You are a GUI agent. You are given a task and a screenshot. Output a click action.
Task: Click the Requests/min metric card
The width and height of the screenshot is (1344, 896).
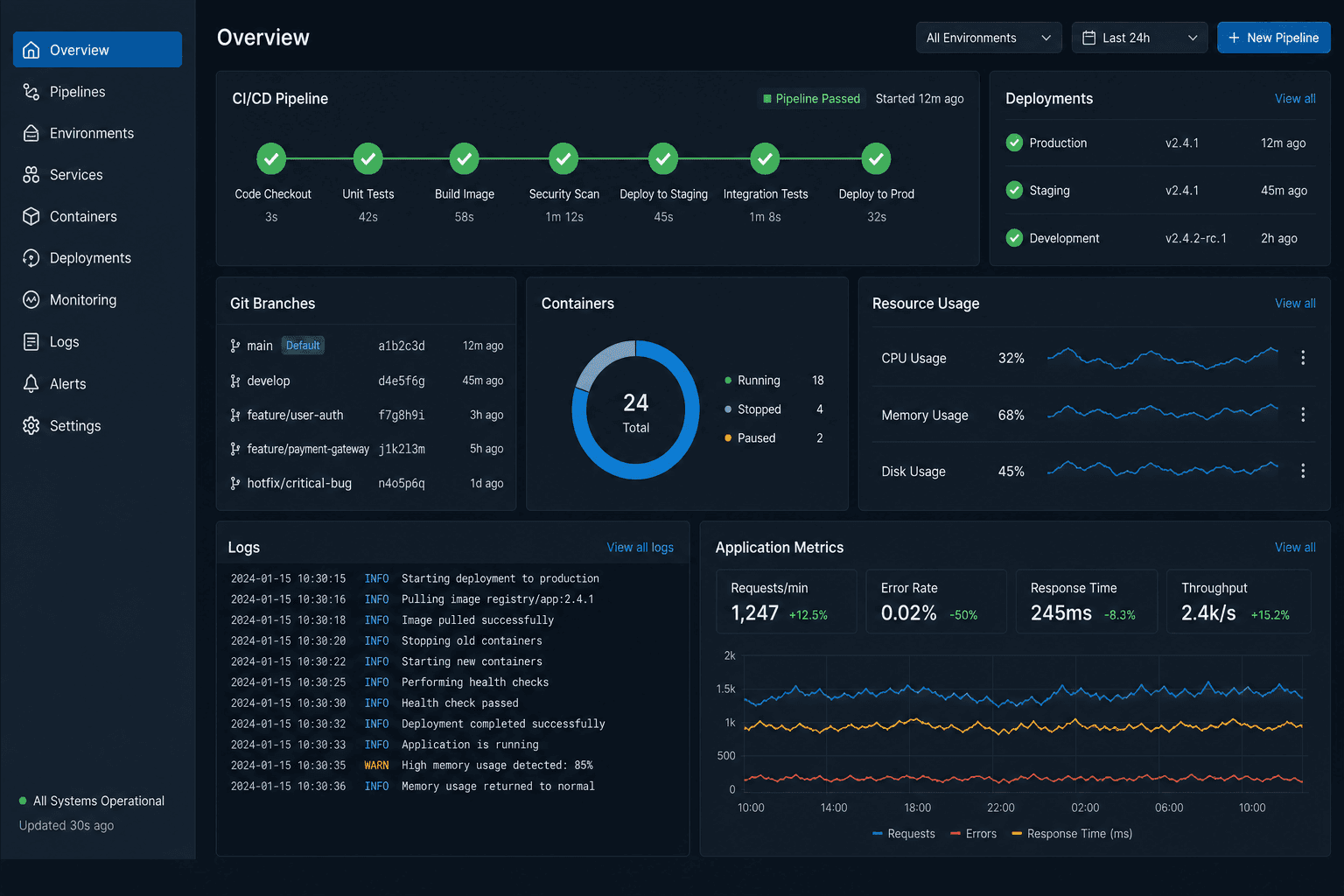click(787, 601)
